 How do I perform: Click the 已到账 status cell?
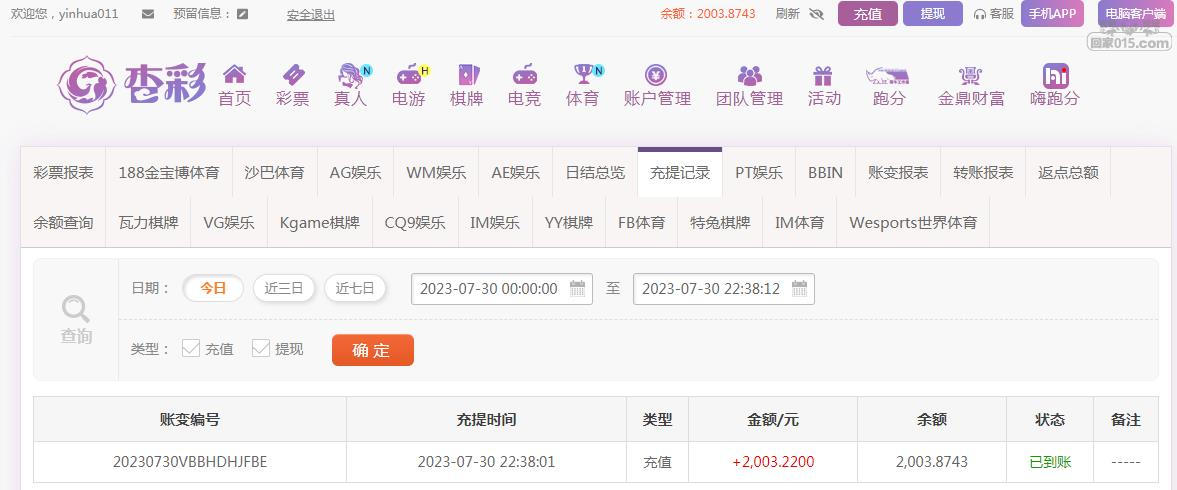pos(1050,462)
